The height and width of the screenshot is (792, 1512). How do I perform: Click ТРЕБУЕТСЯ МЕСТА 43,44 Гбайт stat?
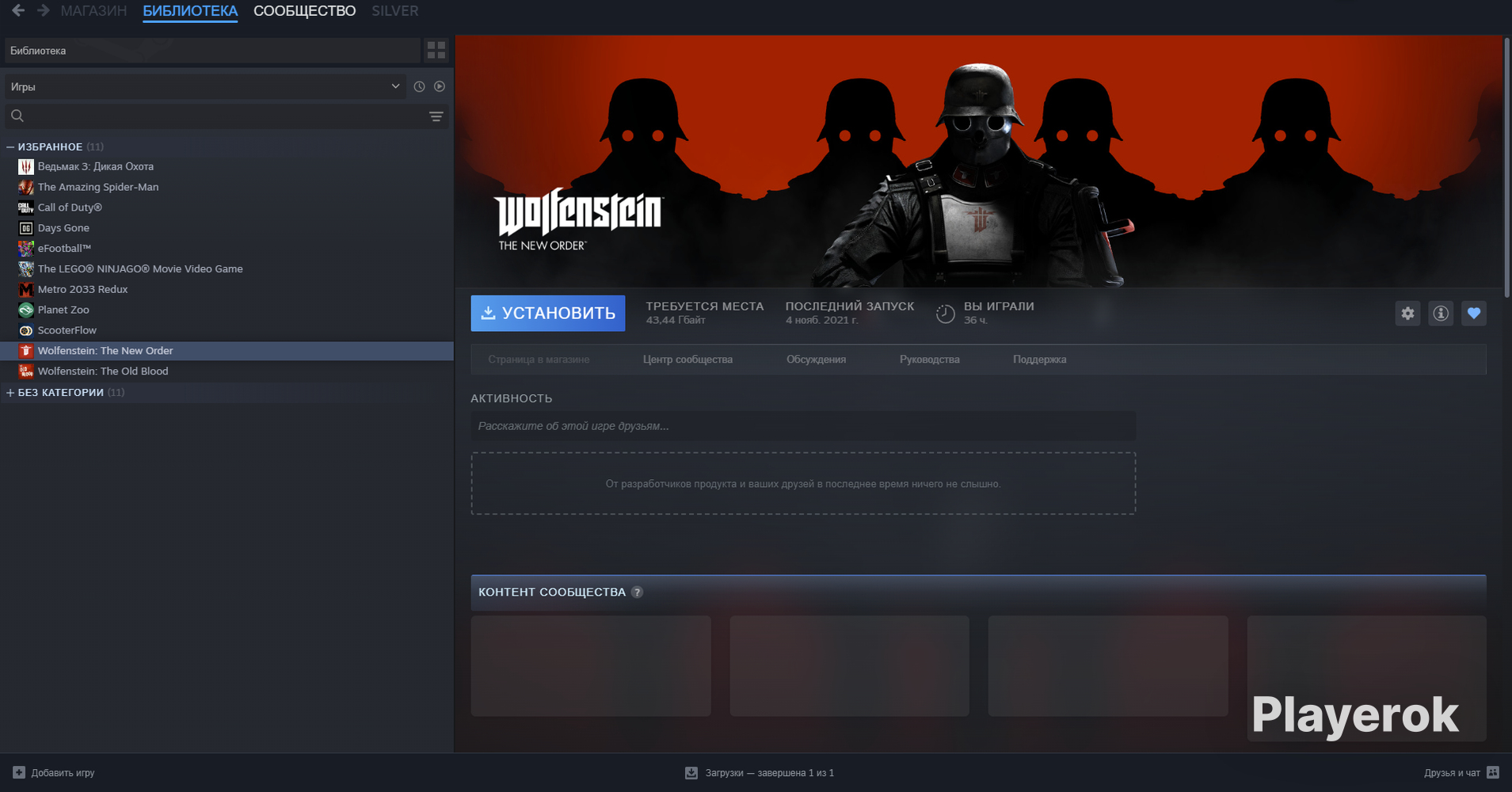coord(705,313)
